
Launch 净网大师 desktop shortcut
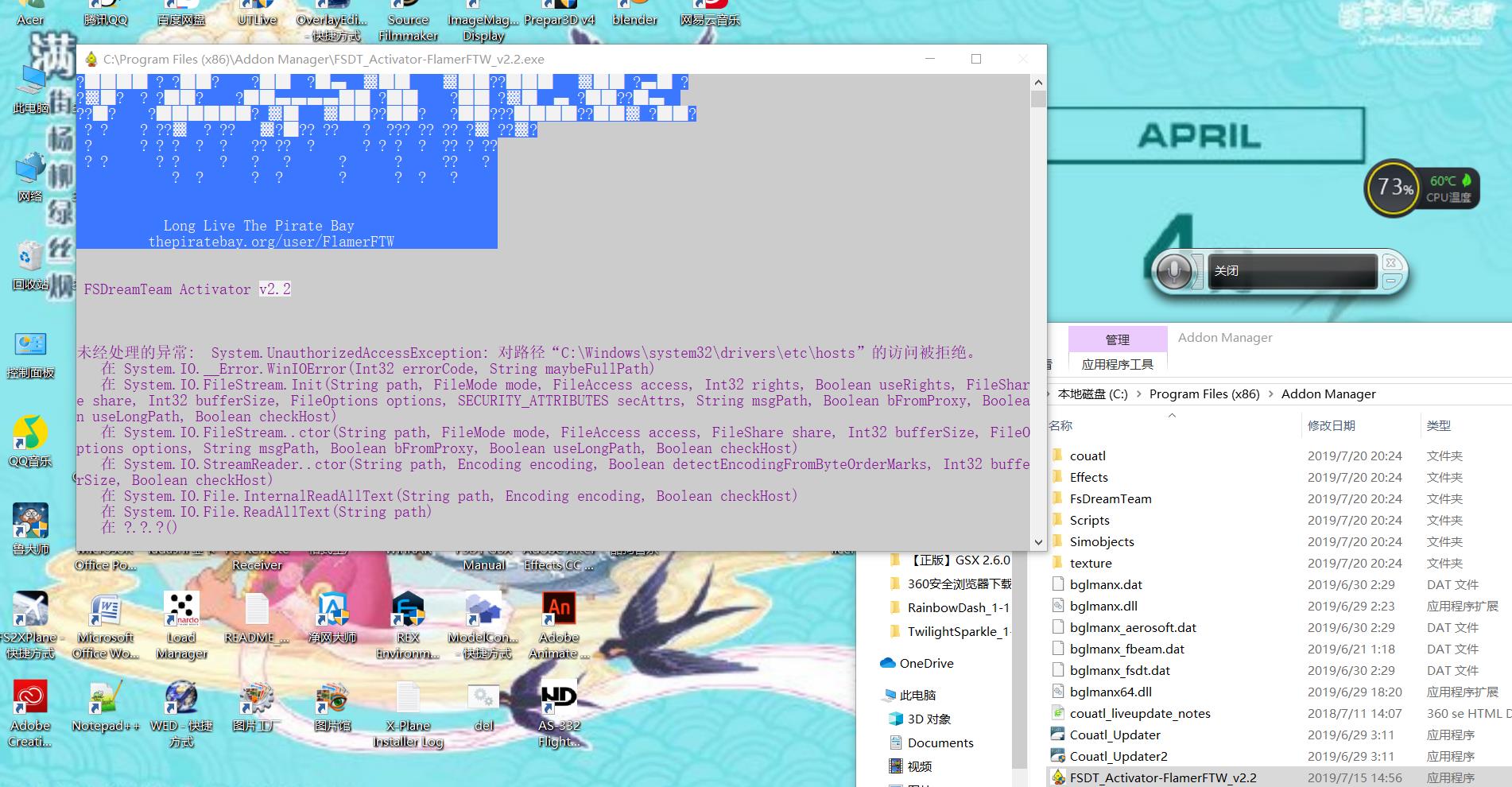coord(332,618)
